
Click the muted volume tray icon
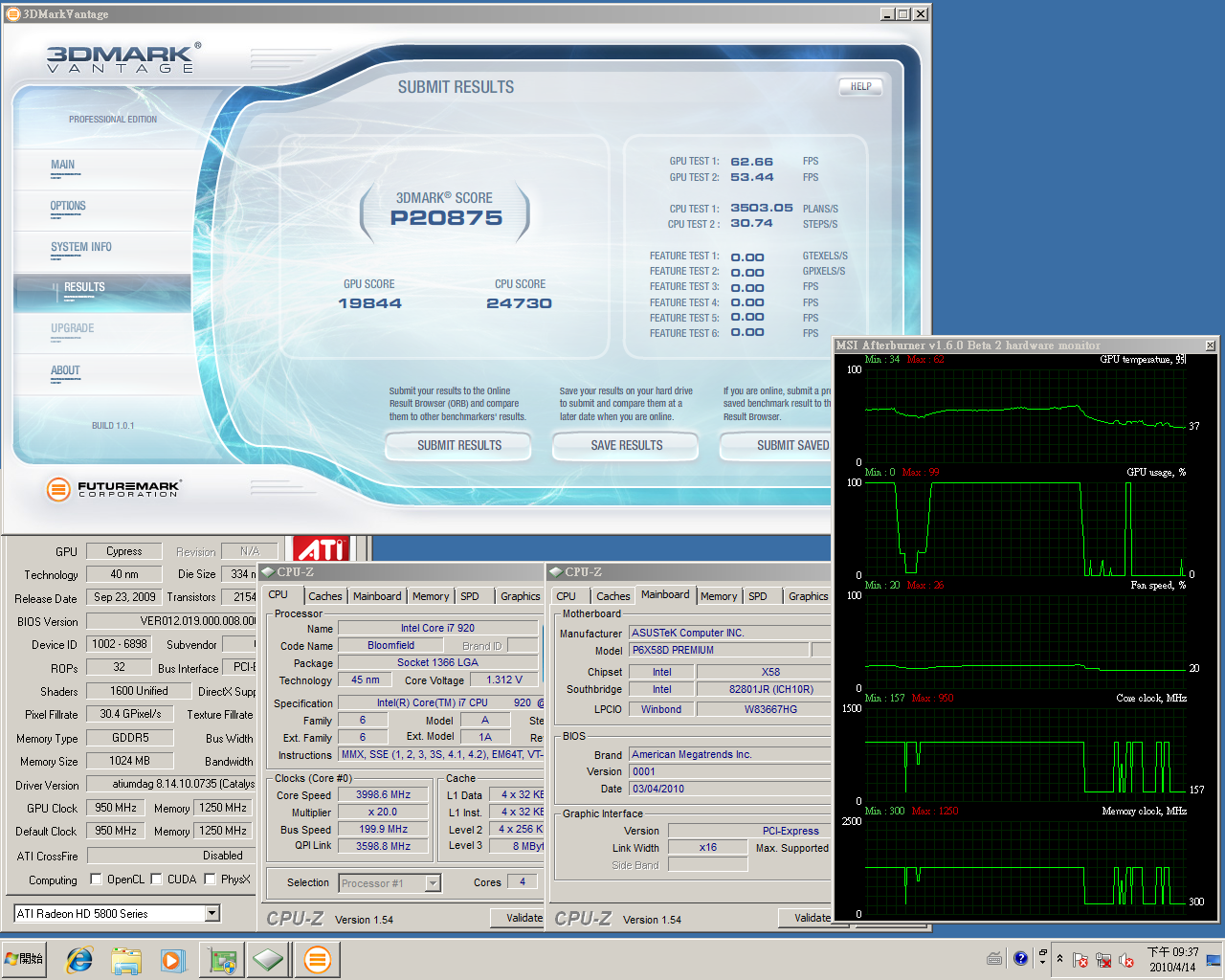click(x=1126, y=960)
